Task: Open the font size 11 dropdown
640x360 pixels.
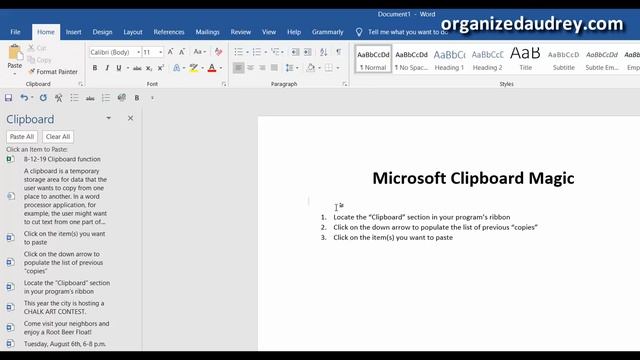Action: click(x=160, y=52)
